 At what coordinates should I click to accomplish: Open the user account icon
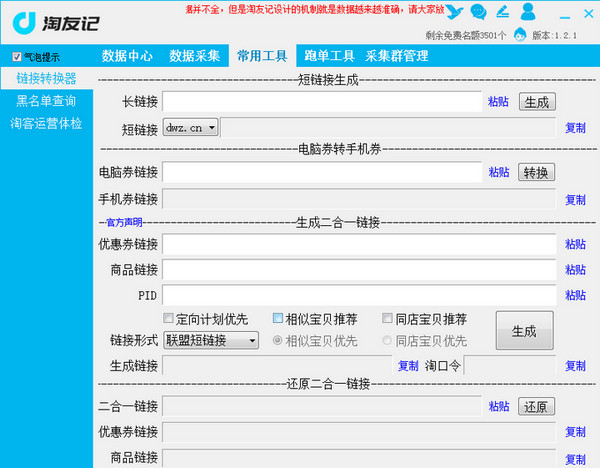[x=528, y=12]
